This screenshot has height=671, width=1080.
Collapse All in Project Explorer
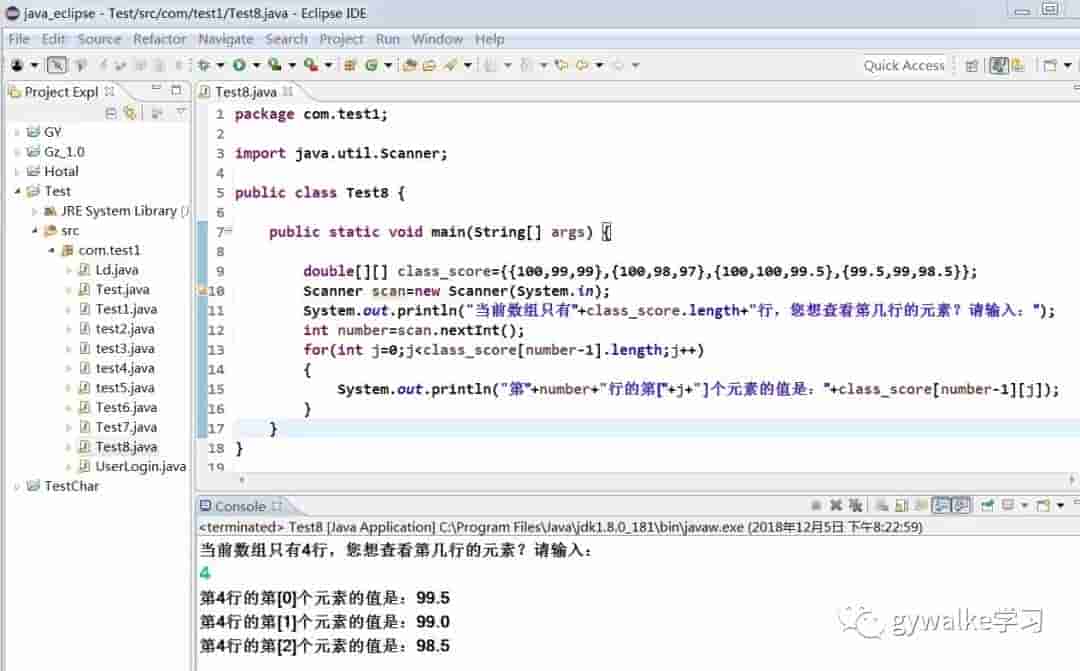pyautogui.click(x=111, y=113)
